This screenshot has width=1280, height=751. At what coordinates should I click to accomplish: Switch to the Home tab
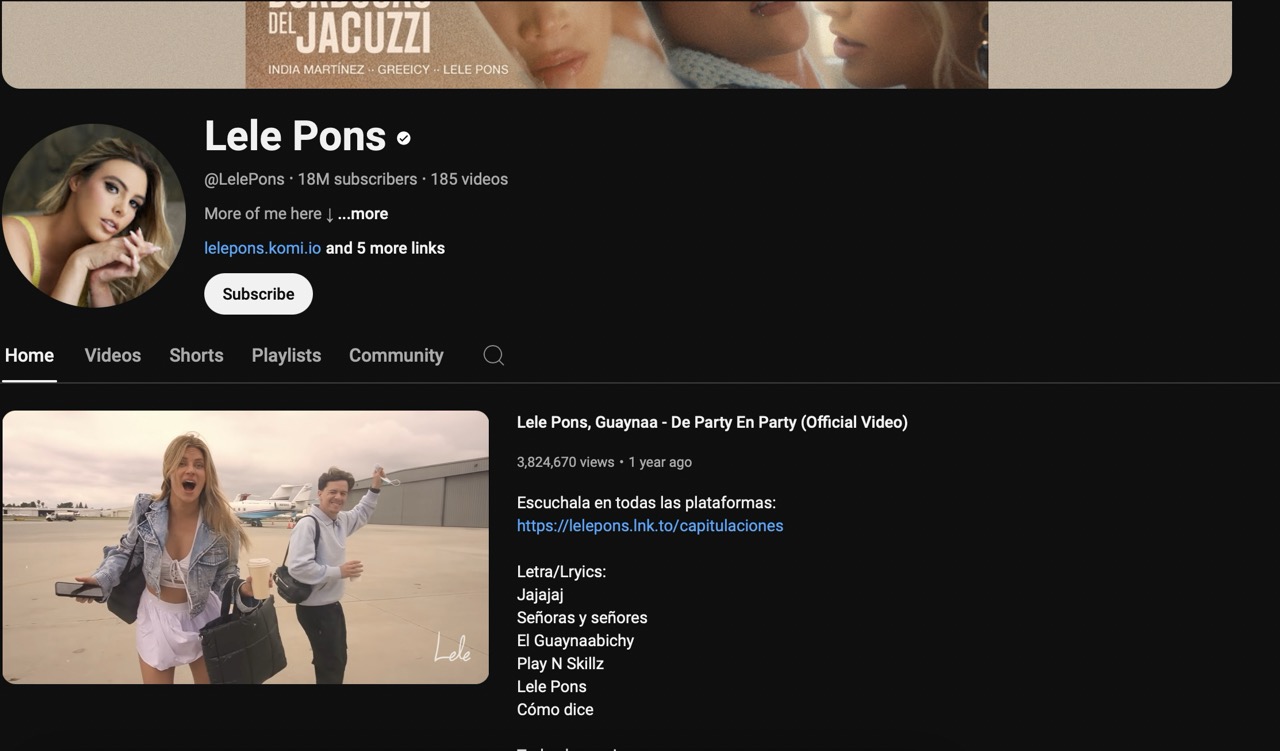(29, 355)
